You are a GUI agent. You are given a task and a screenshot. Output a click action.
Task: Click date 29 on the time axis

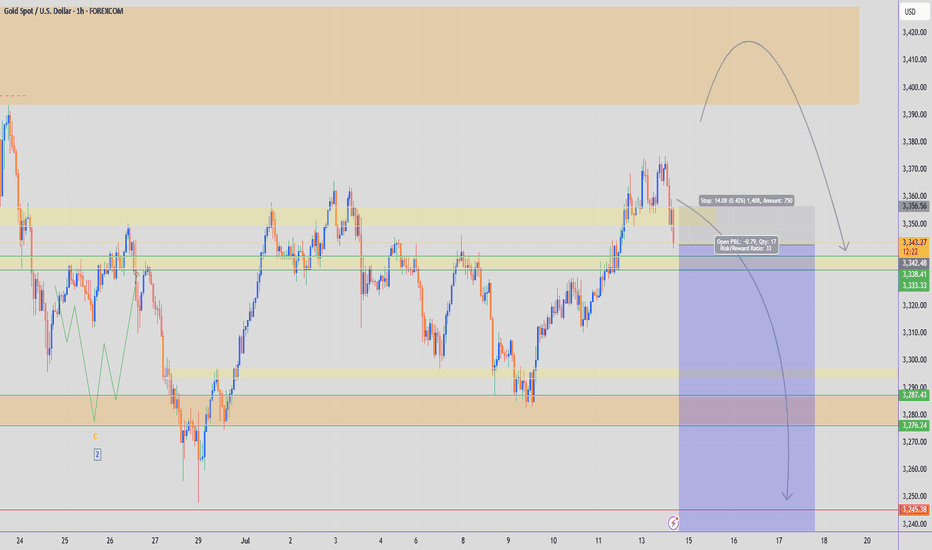[198, 540]
